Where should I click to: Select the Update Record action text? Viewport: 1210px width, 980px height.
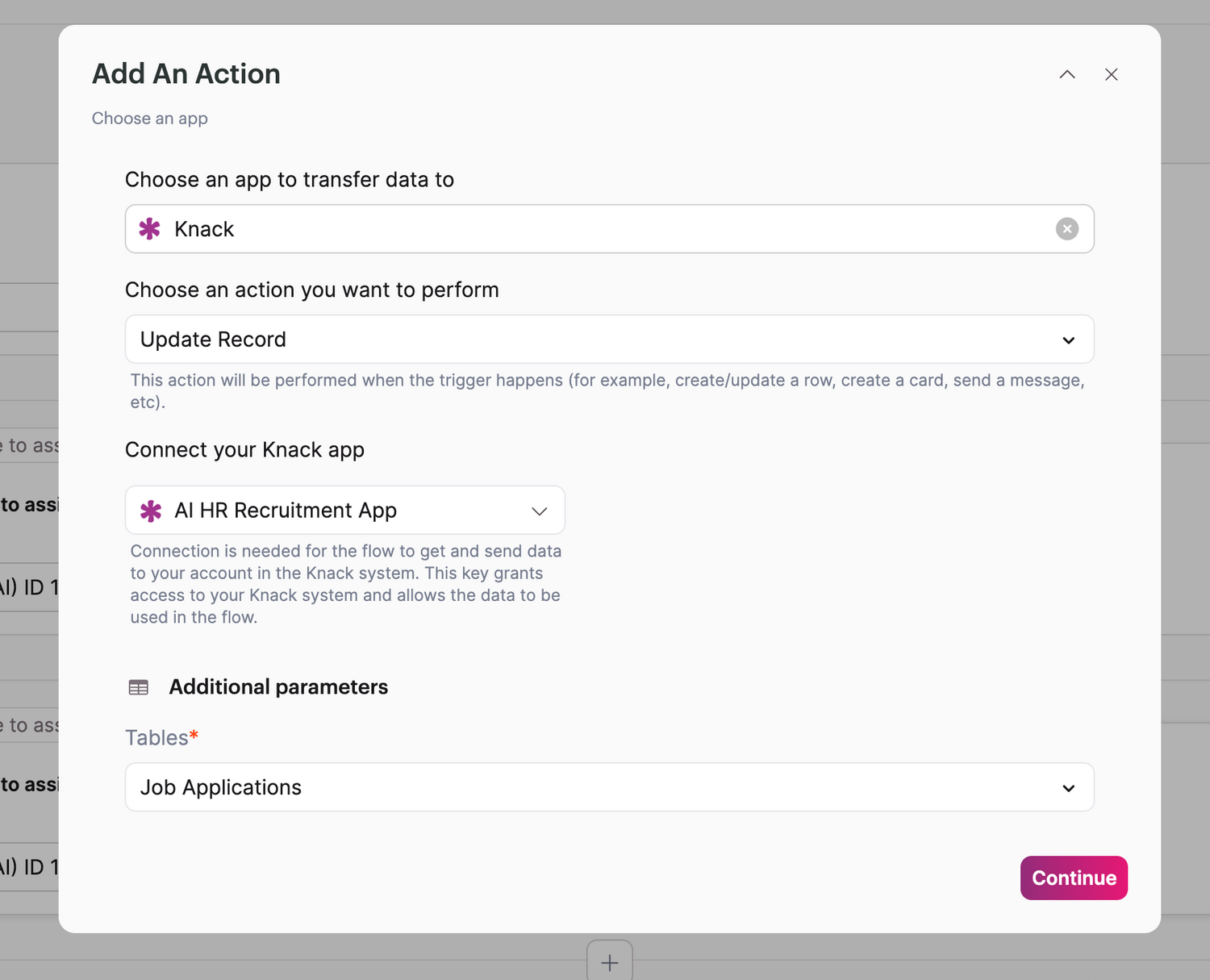coord(213,340)
